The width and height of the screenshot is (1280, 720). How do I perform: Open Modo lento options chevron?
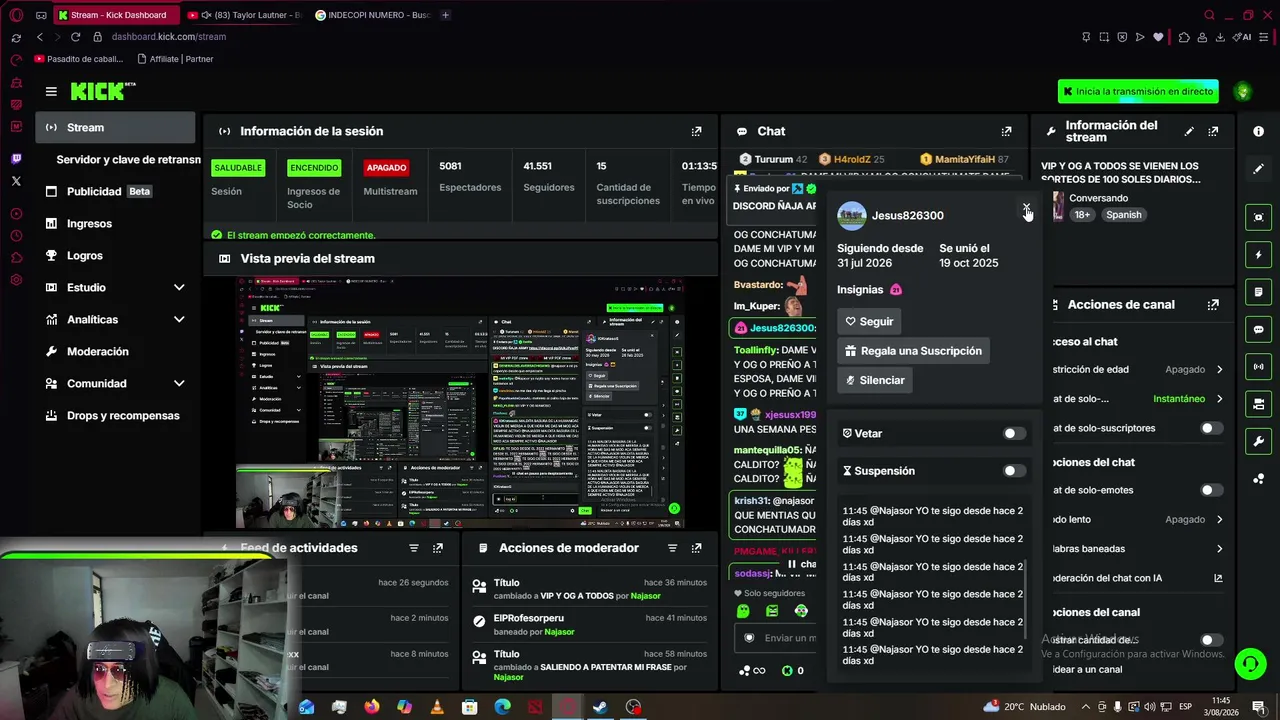[x=1219, y=520]
